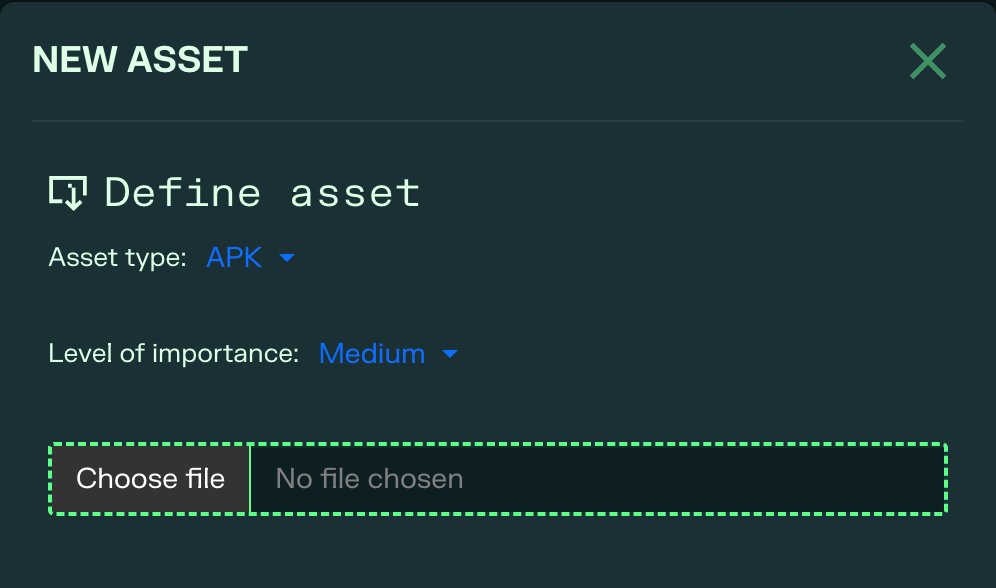Click the Level of importance label

173,354
